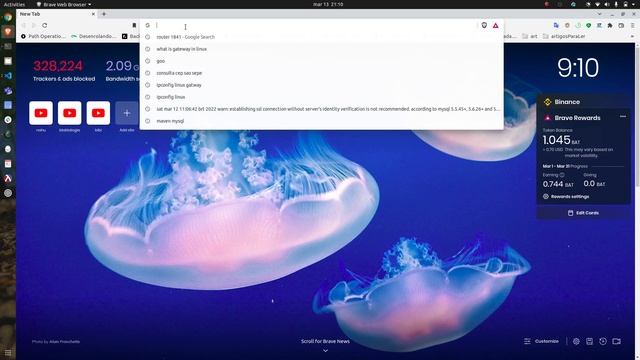This screenshot has width=640, height=360.
Task: Open the second YouTube top site tile
Action: click(69, 113)
